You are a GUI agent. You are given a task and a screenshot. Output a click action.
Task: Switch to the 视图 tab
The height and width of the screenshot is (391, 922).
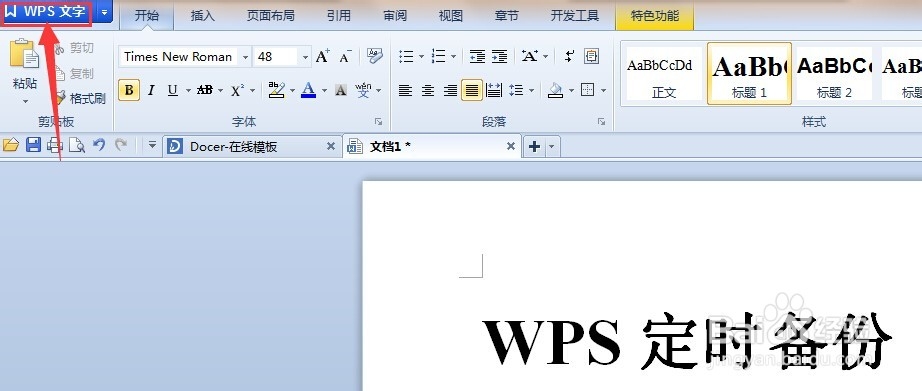click(x=451, y=16)
